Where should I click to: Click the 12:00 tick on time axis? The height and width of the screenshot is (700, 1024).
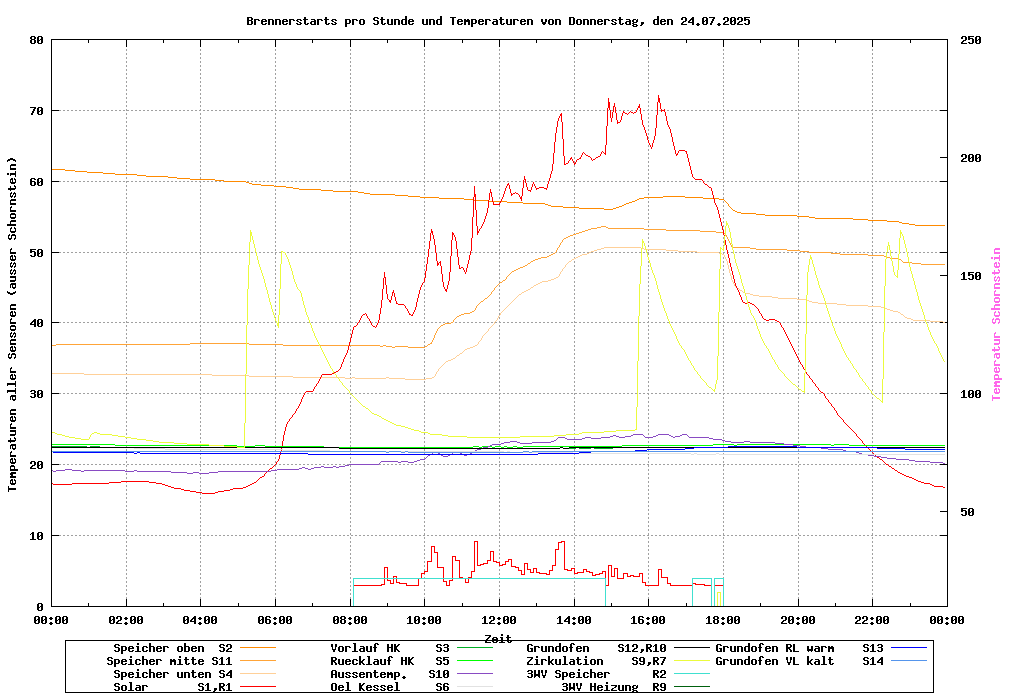coord(499,620)
